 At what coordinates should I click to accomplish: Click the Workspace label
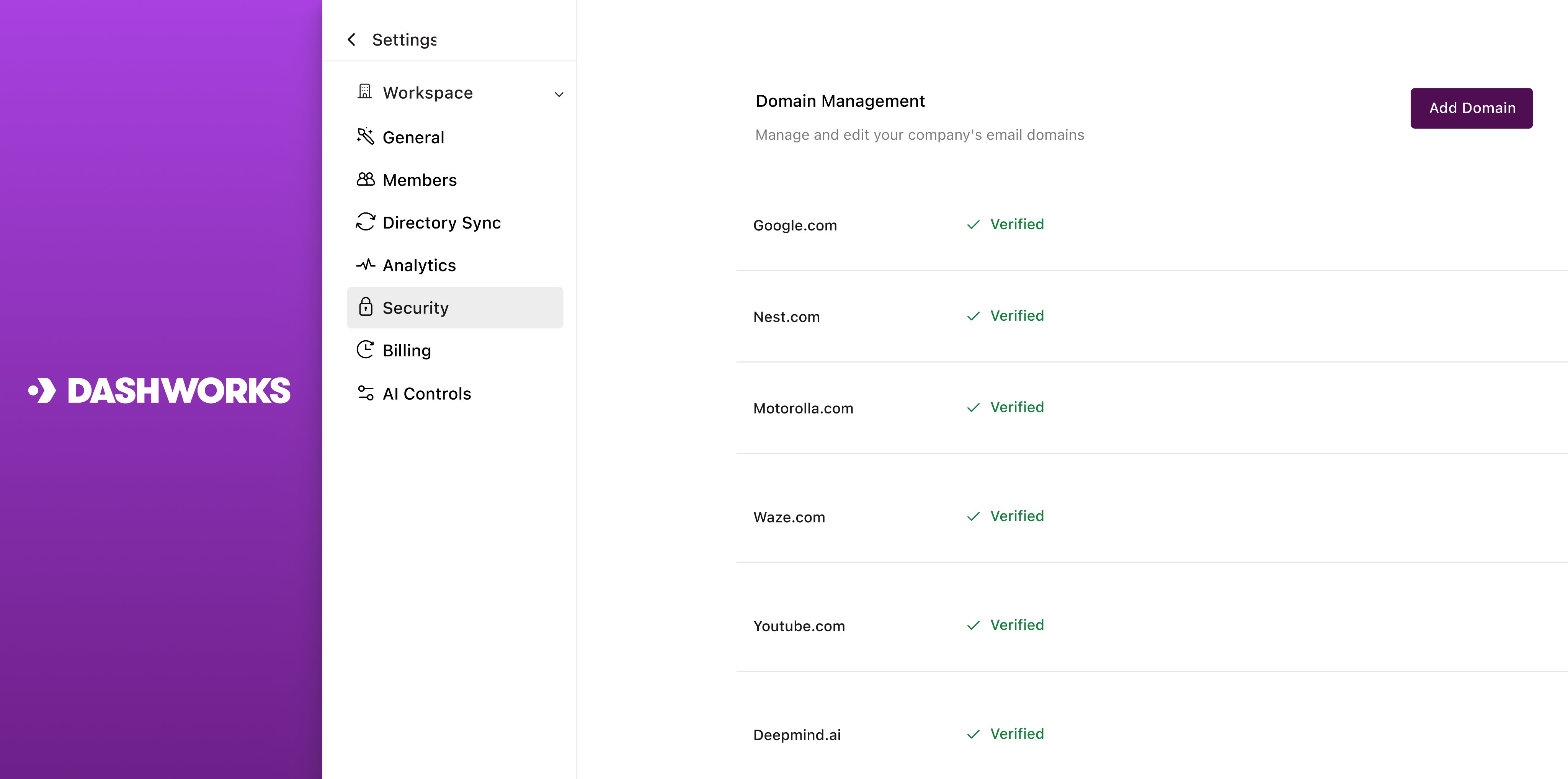(x=427, y=93)
